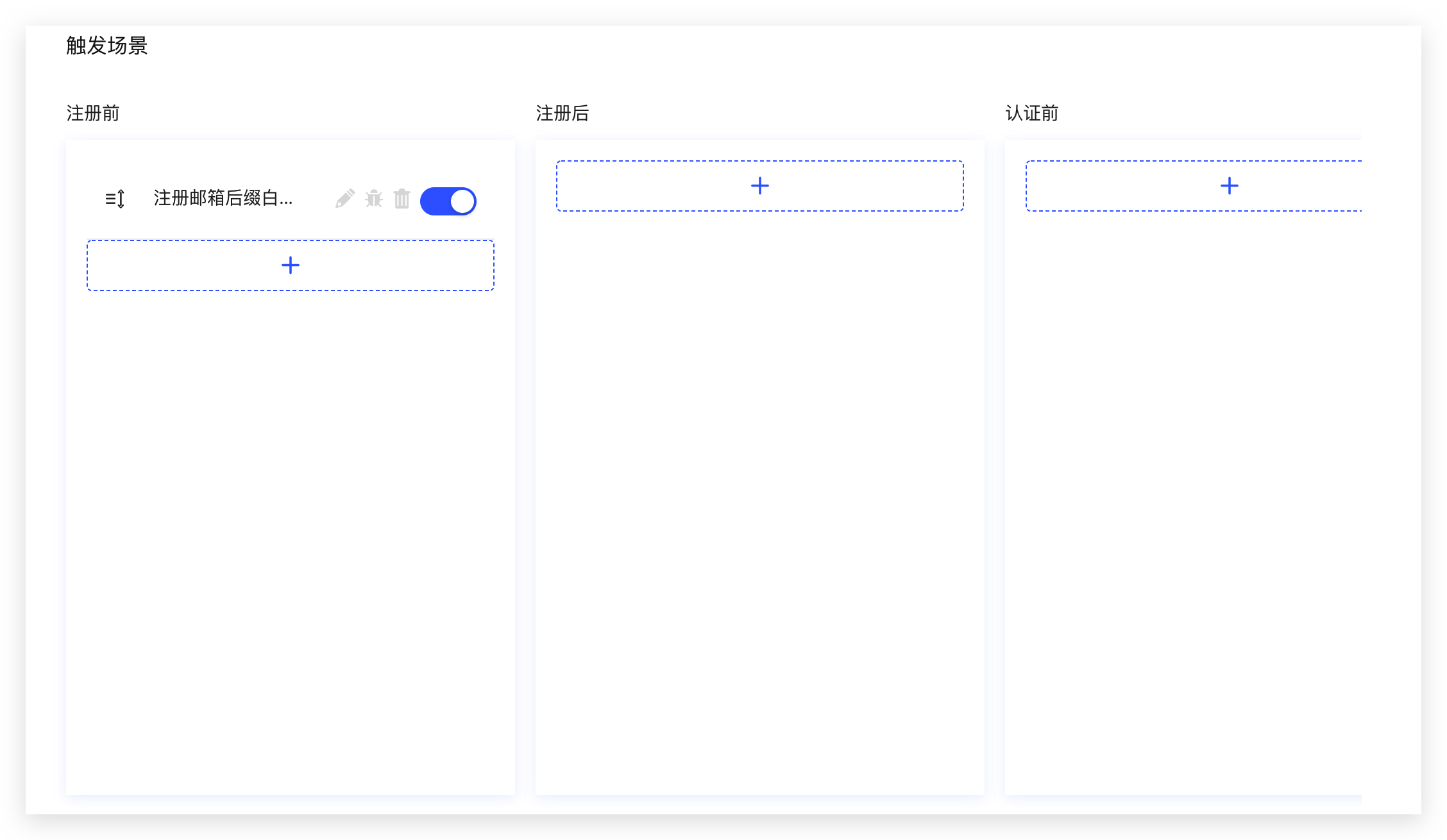Click the 触发场景 heading
The height and width of the screenshot is (840, 1447).
tap(107, 46)
